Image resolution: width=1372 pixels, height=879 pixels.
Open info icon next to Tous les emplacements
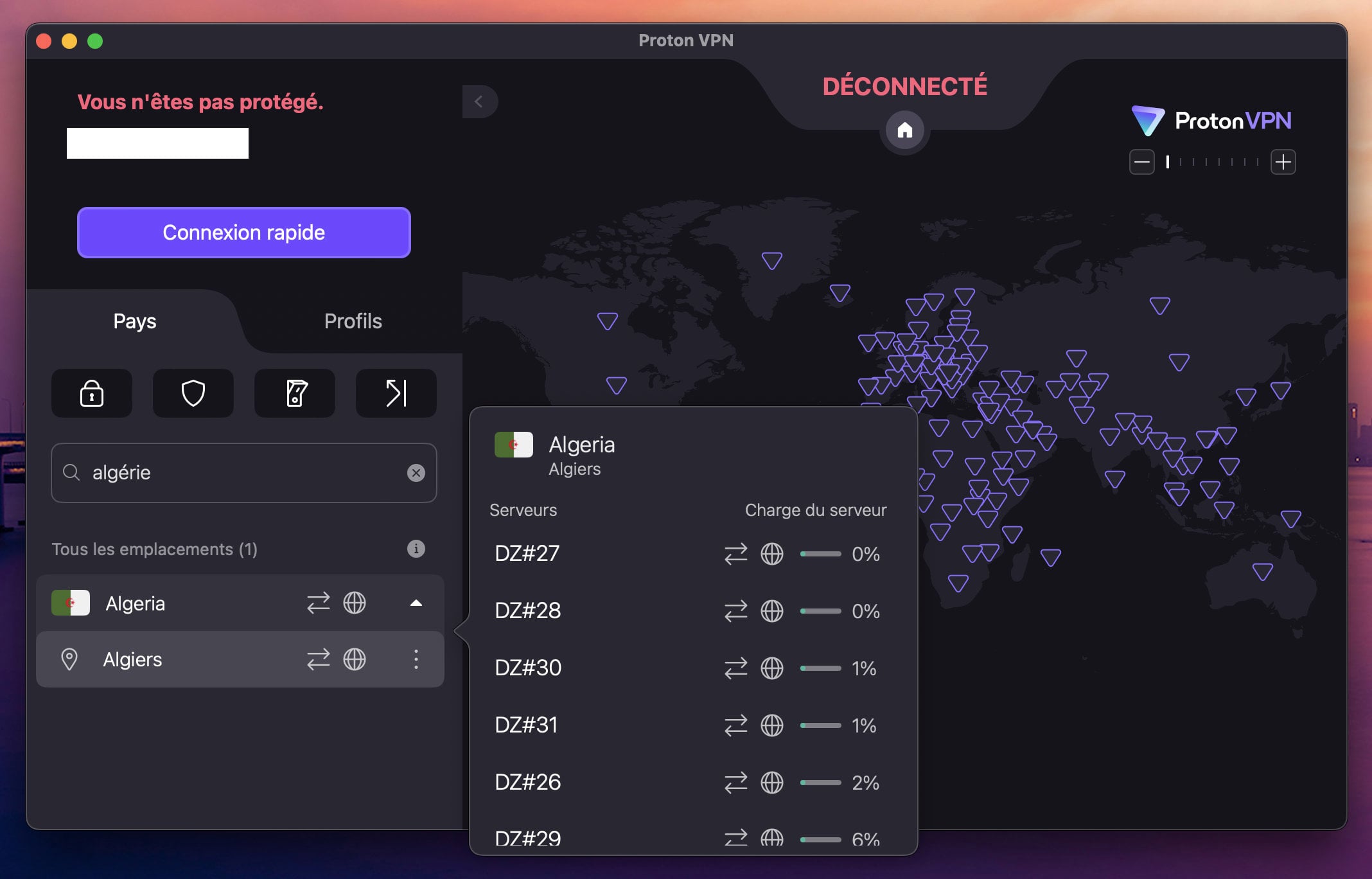pyautogui.click(x=416, y=549)
